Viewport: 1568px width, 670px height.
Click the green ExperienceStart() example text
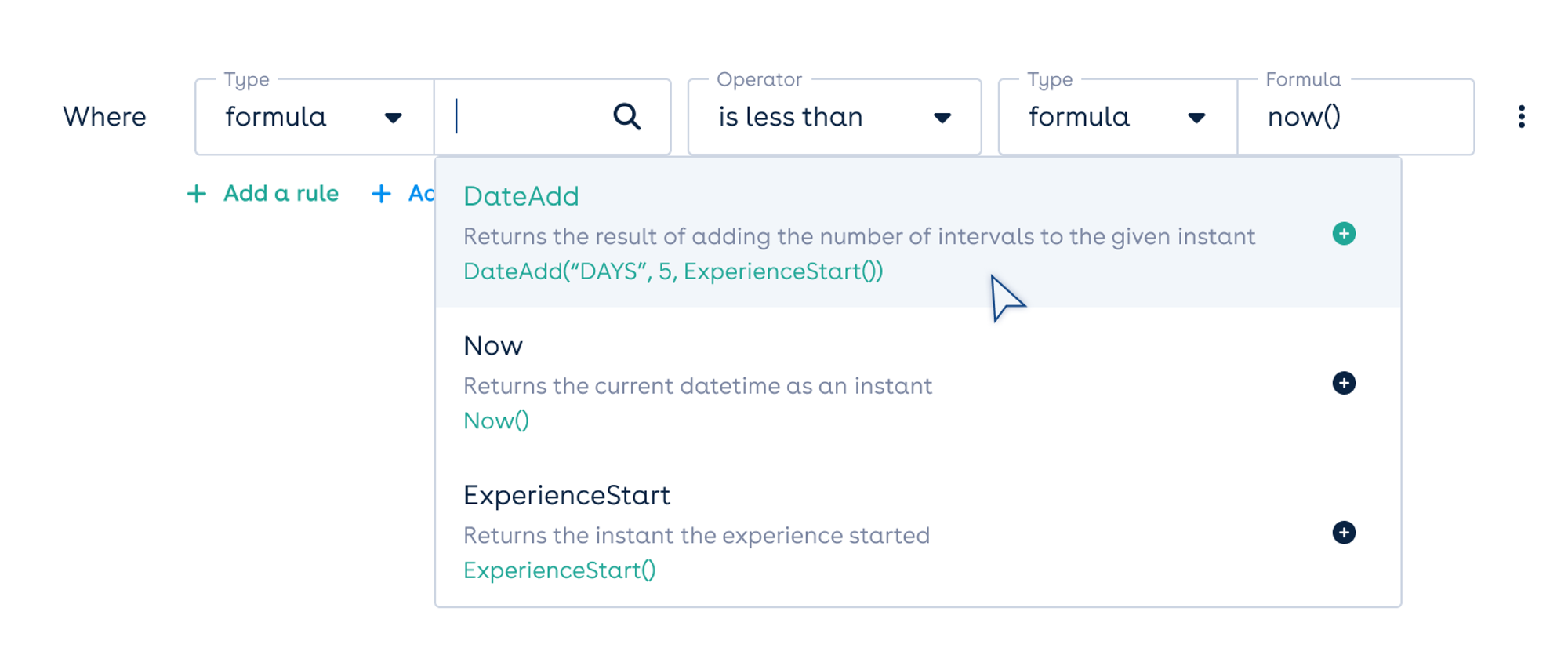click(x=559, y=570)
